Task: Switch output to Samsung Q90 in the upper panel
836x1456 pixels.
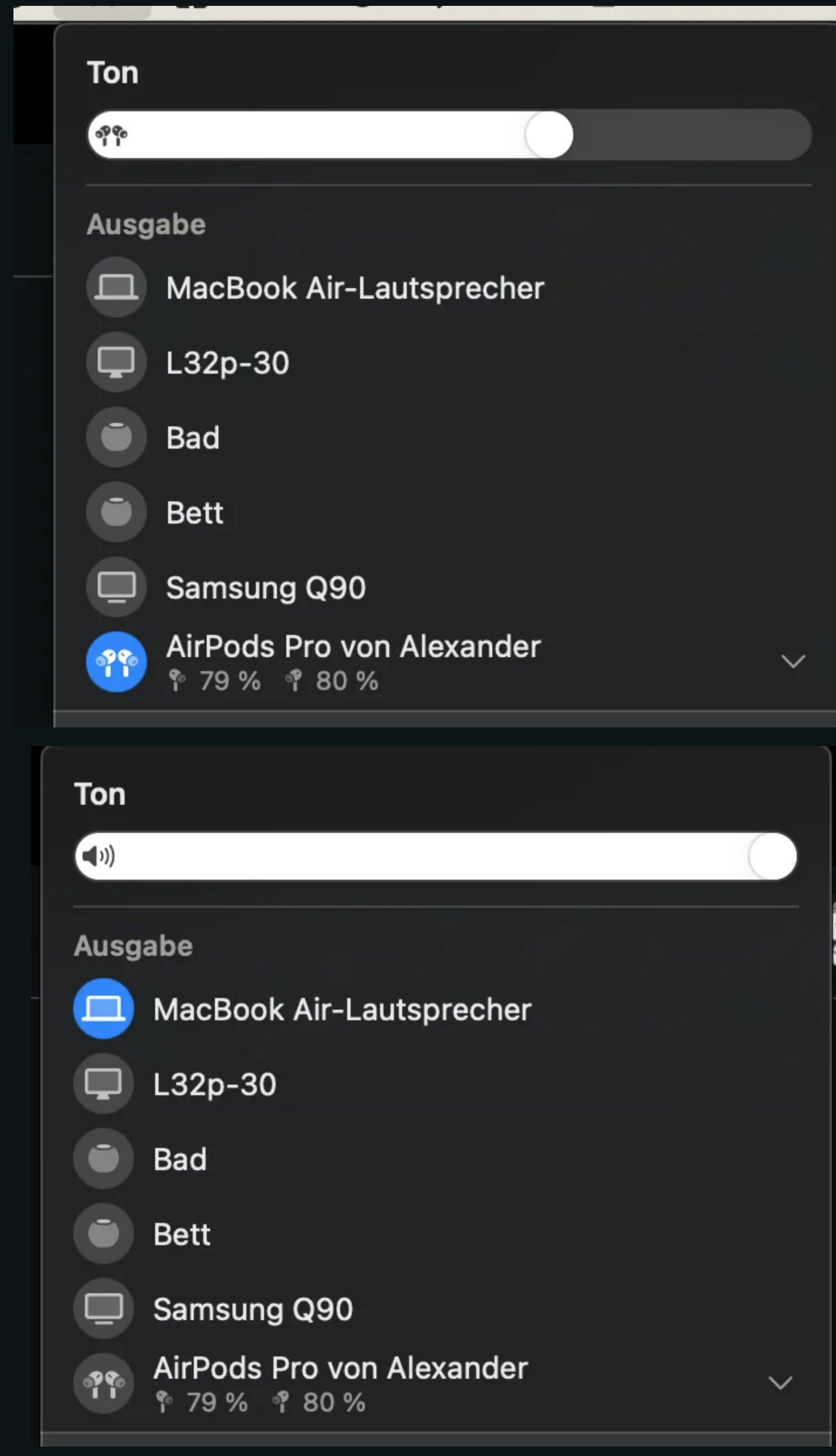Action: [266, 587]
